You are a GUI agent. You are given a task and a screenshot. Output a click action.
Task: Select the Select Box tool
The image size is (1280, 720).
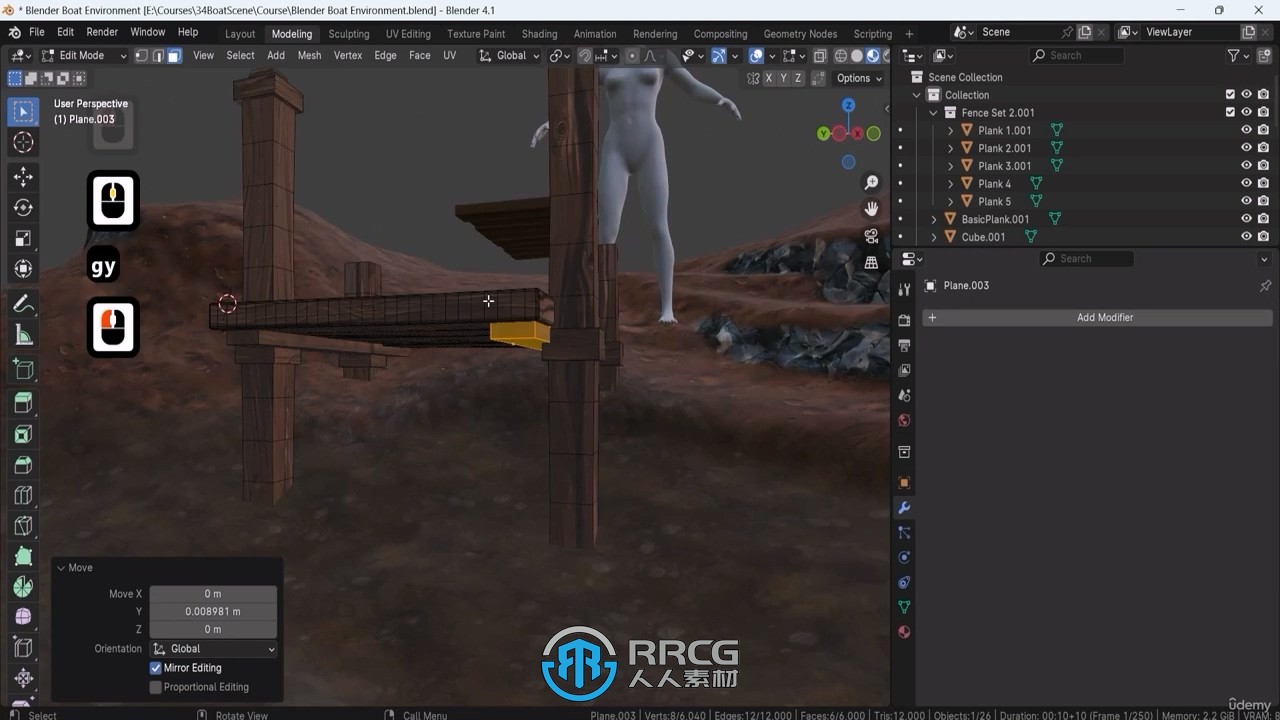(23, 112)
